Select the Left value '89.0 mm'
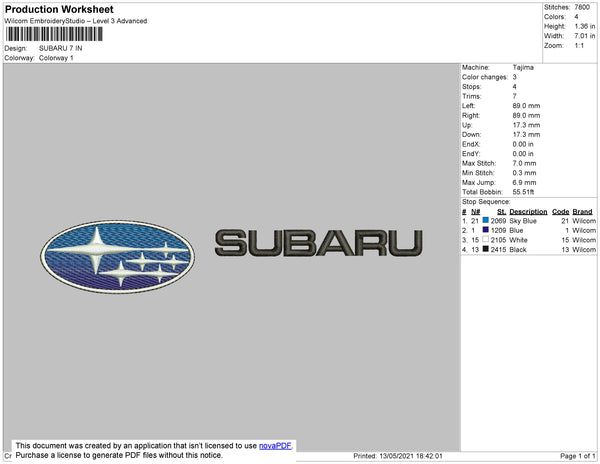This screenshot has width=600, height=464. 526,106
